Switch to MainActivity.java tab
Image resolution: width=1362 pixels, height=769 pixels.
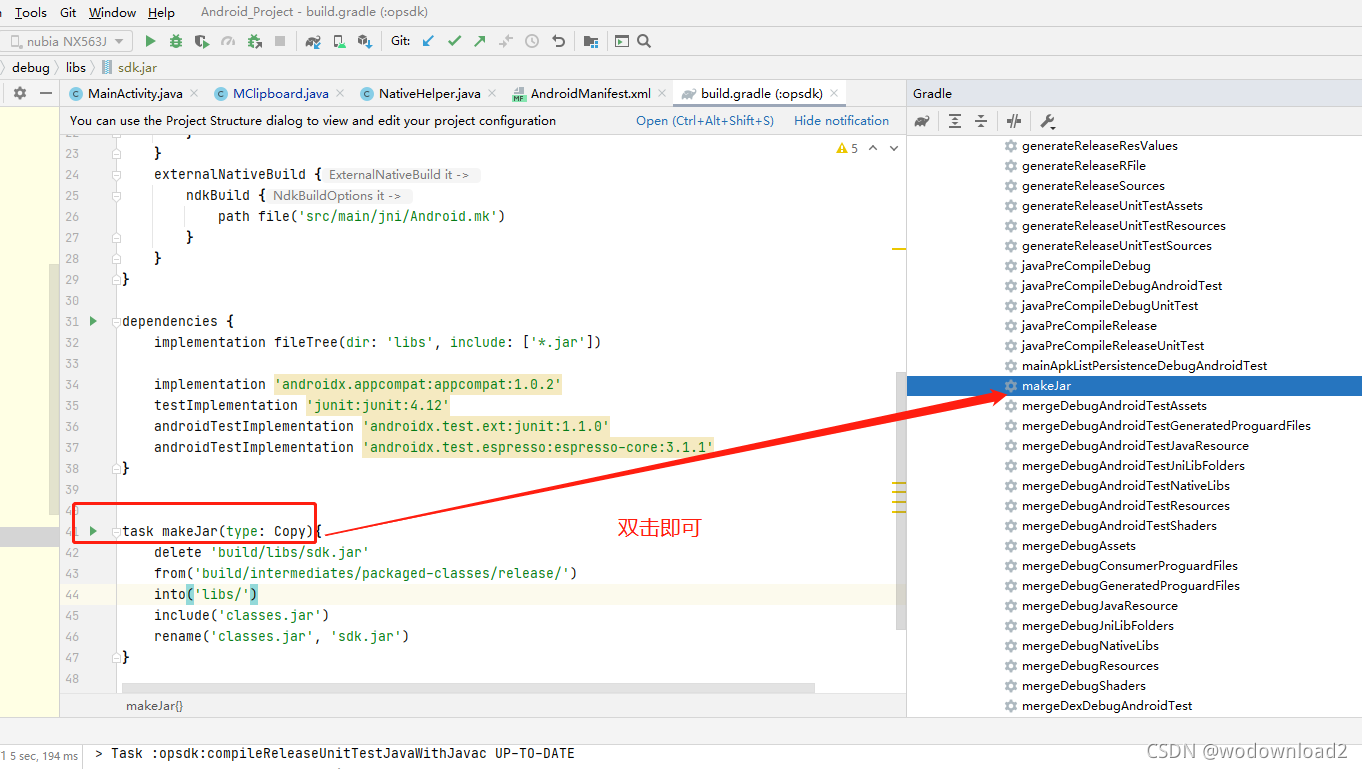coord(135,93)
